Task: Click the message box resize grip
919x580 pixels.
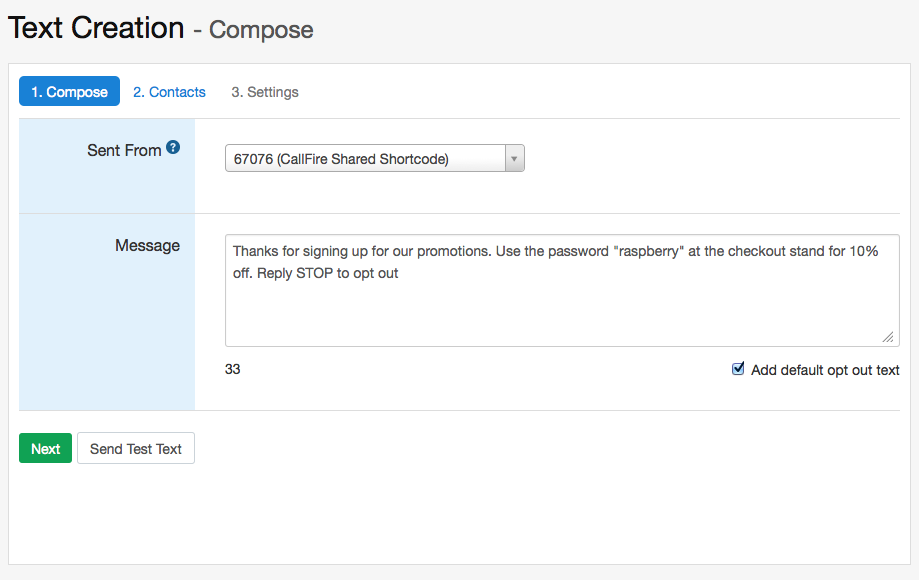Action: point(888,337)
